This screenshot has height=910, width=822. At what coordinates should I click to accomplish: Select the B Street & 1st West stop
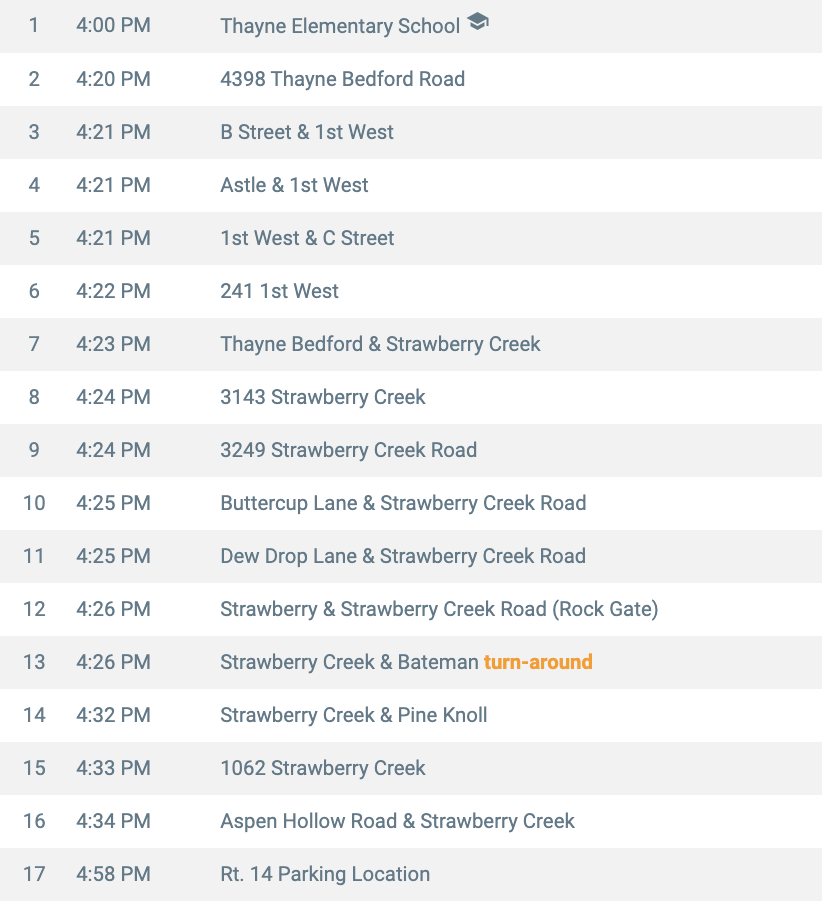[307, 132]
